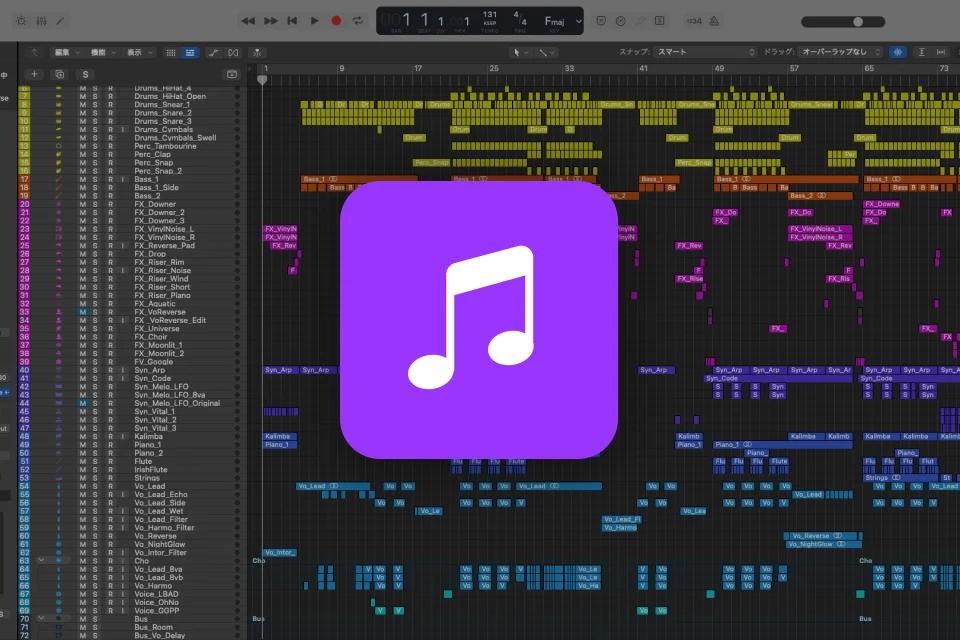The image size is (960, 640).
Task: Click bar 17 on the ruler
Action: tap(418, 69)
